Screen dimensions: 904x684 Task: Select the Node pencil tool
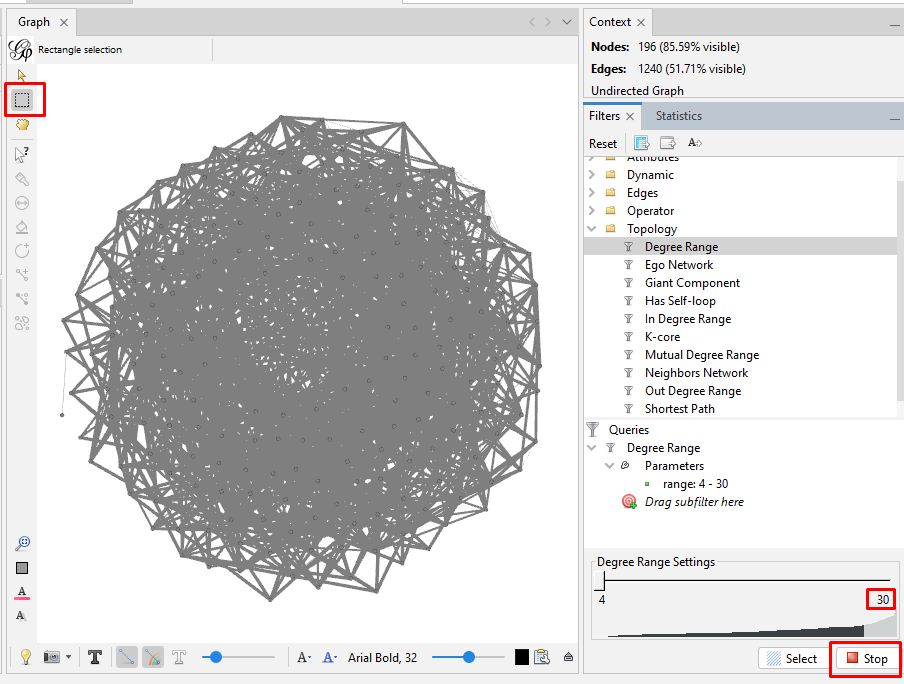(x=22, y=251)
